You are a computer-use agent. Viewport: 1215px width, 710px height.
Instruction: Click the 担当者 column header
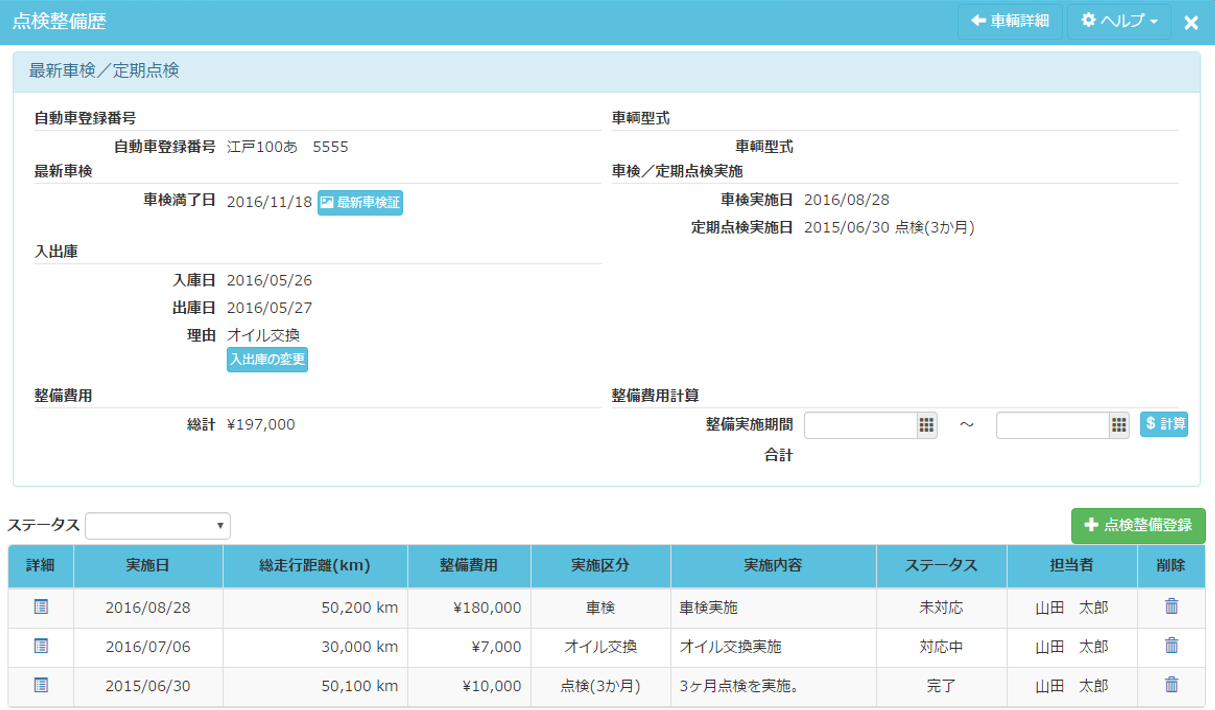click(x=1072, y=566)
